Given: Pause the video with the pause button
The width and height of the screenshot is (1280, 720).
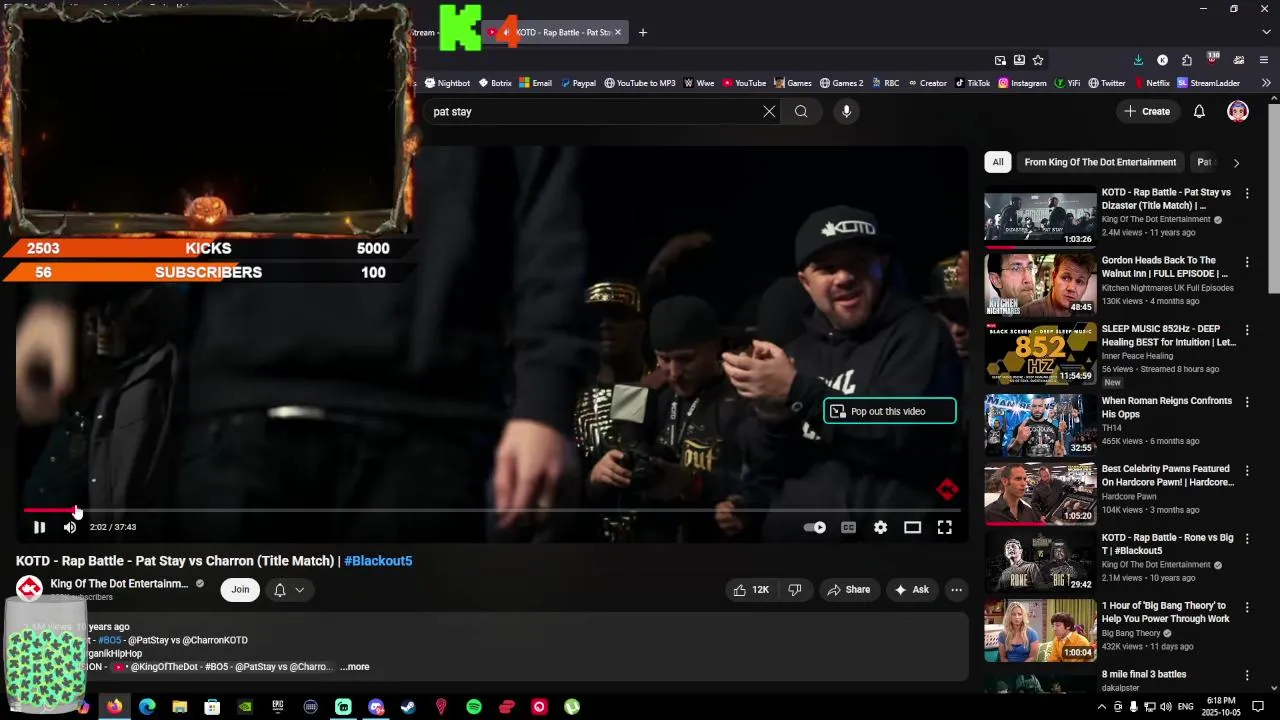Looking at the screenshot, I should (x=39, y=527).
